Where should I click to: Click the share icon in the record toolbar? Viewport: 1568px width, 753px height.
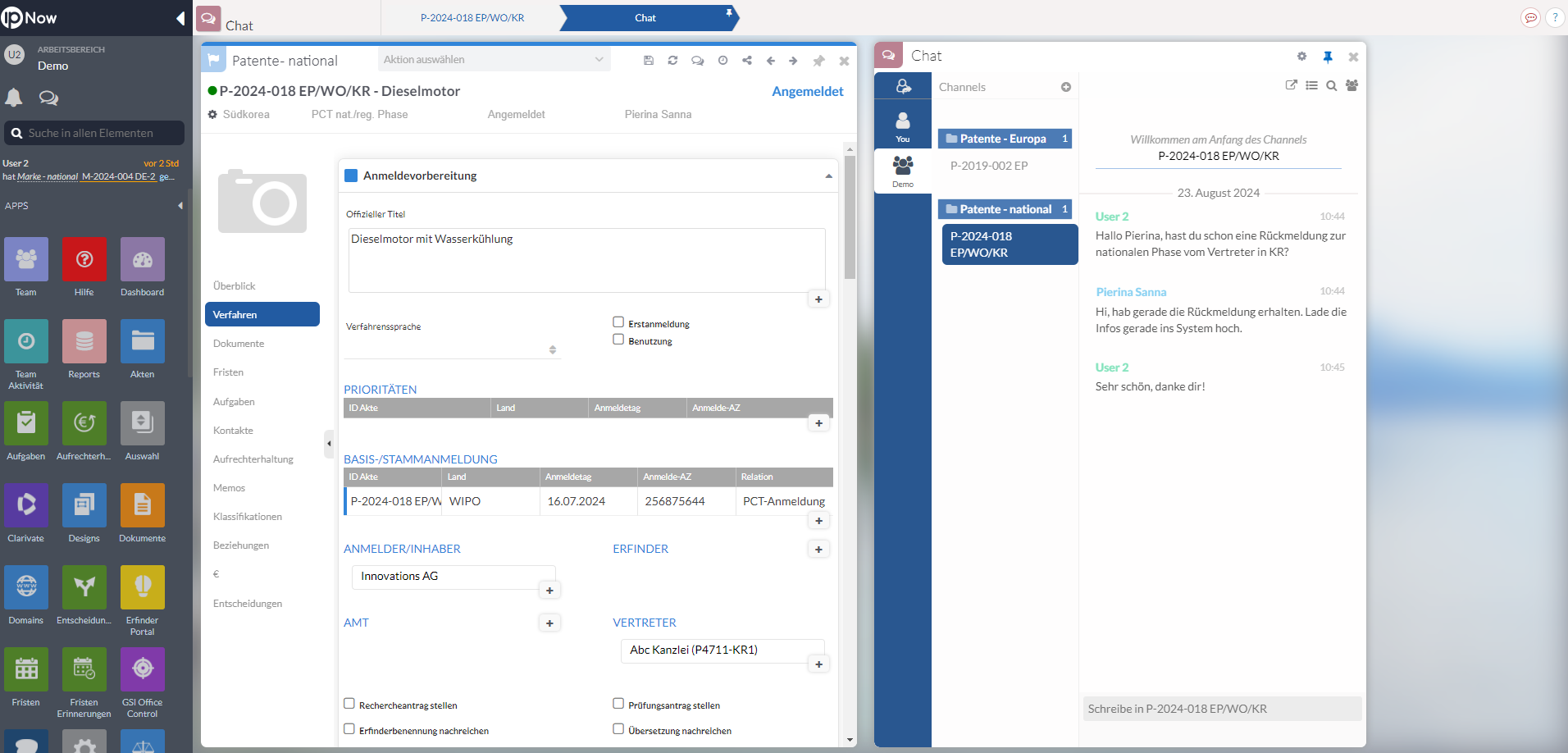click(746, 60)
